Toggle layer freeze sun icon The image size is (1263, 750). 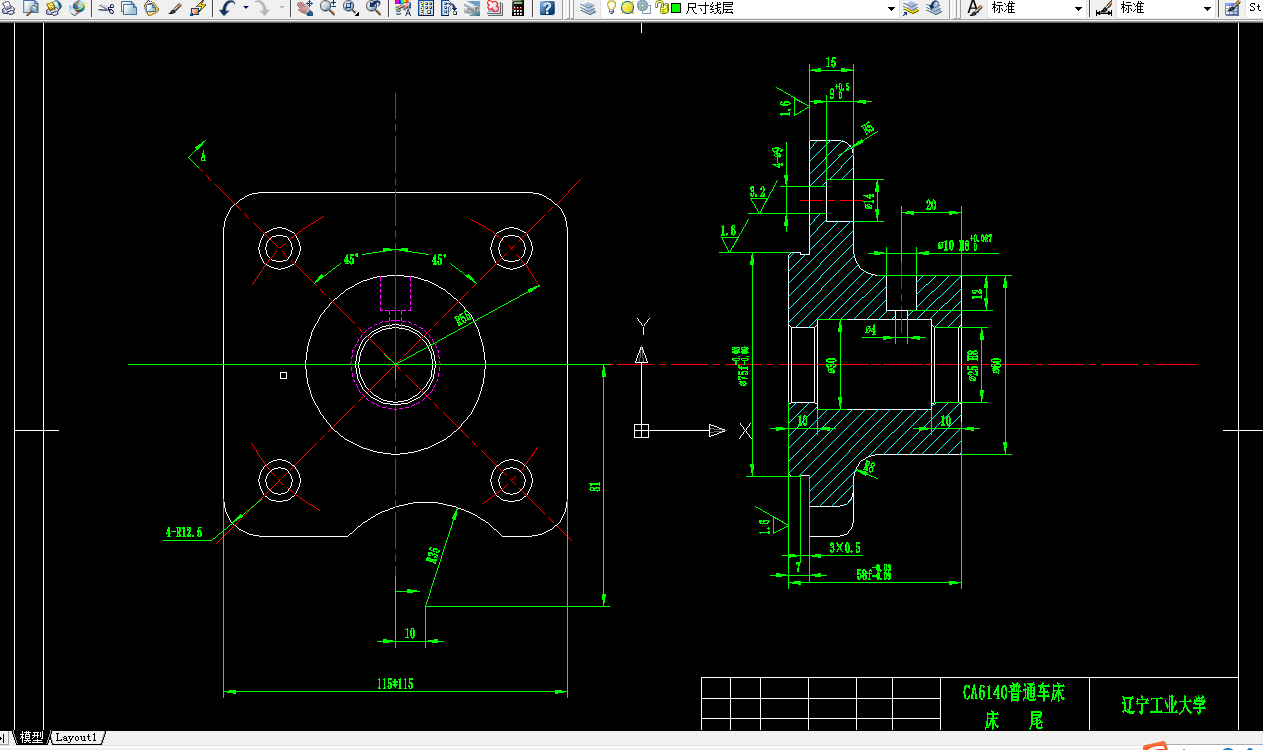627,7
